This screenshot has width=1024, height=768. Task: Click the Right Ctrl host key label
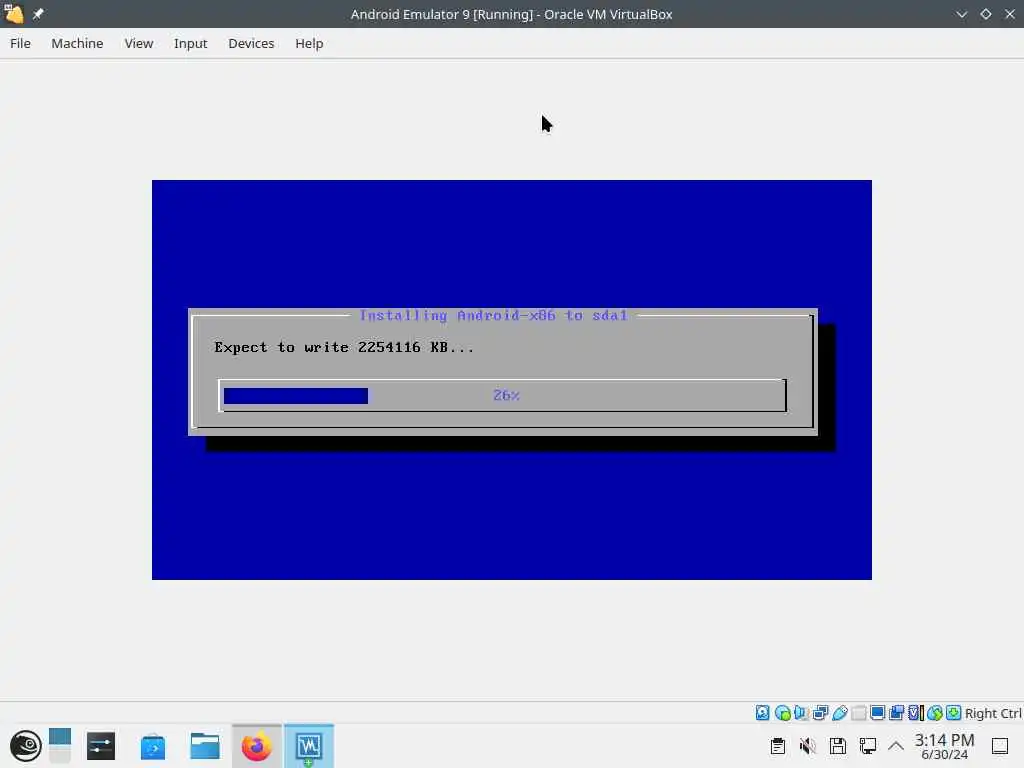(x=993, y=713)
